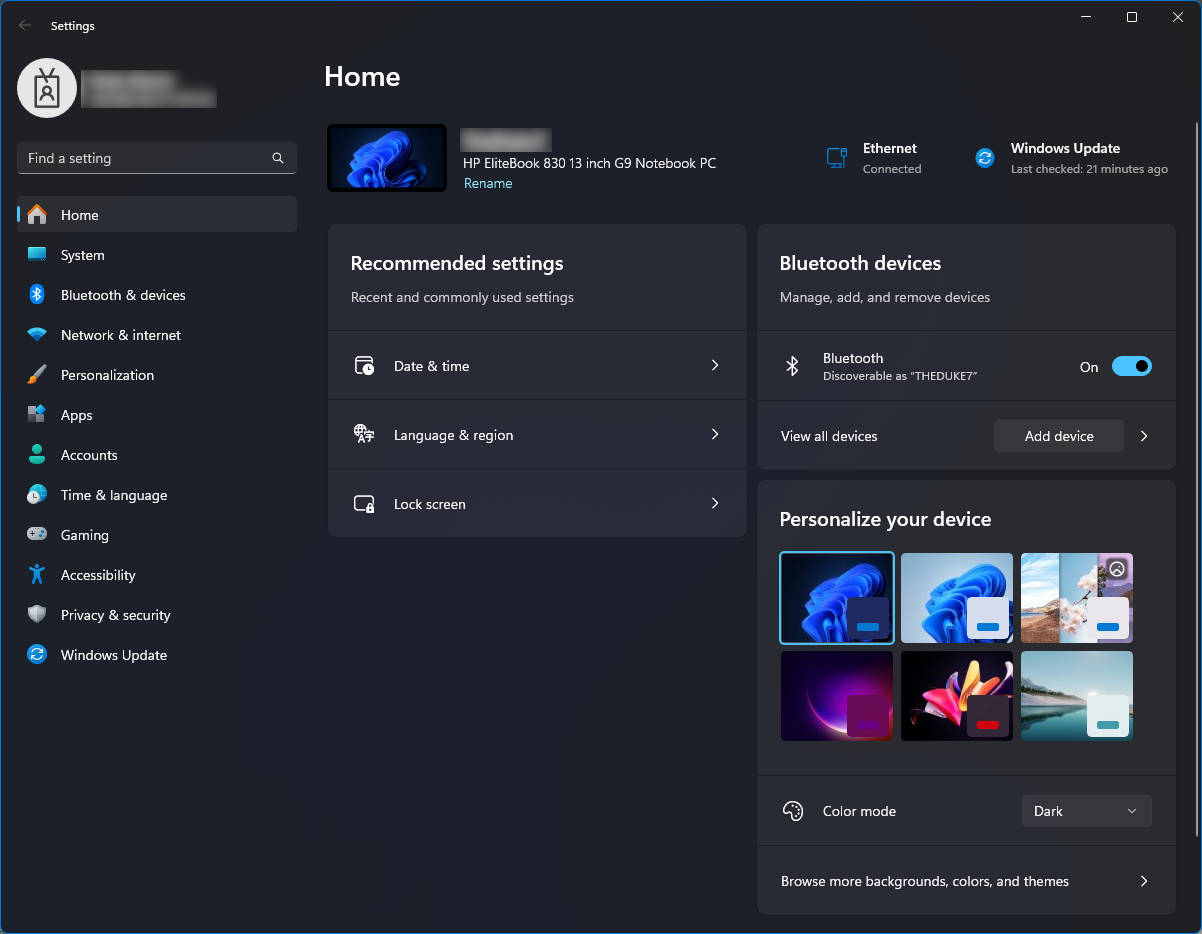
Task: Click the Rename link under PC name
Action: coord(488,183)
